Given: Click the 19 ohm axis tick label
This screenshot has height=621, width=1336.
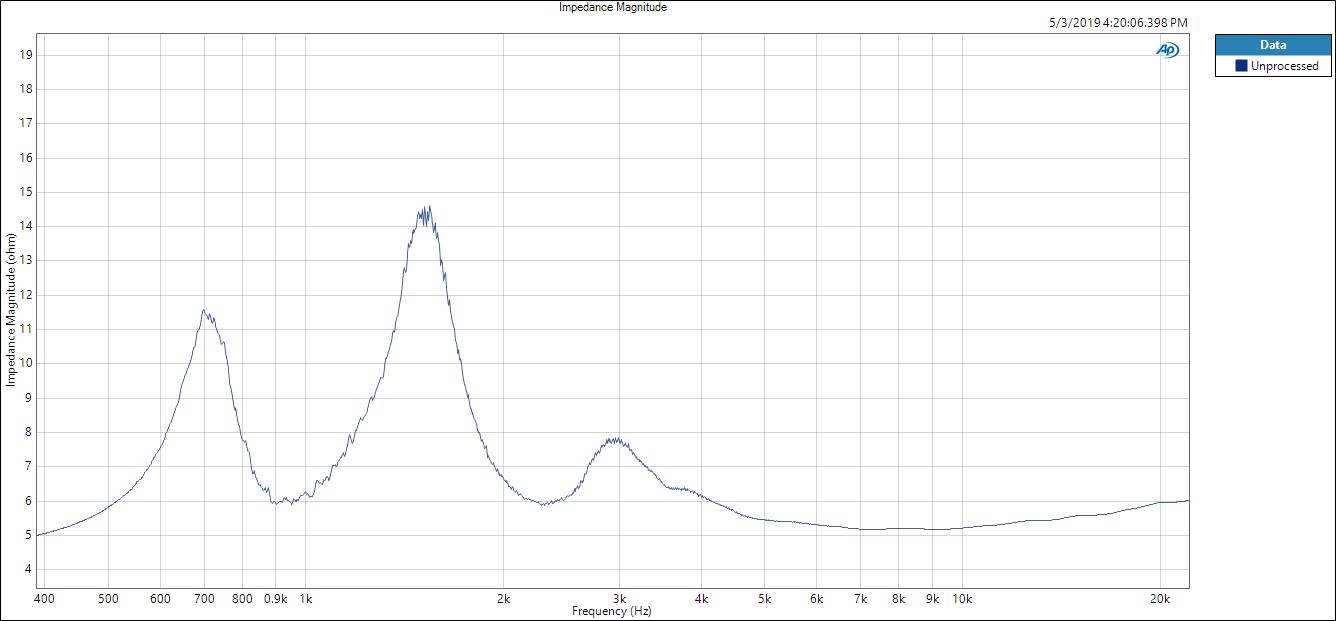Looking at the screenshot, I should 26,54.
